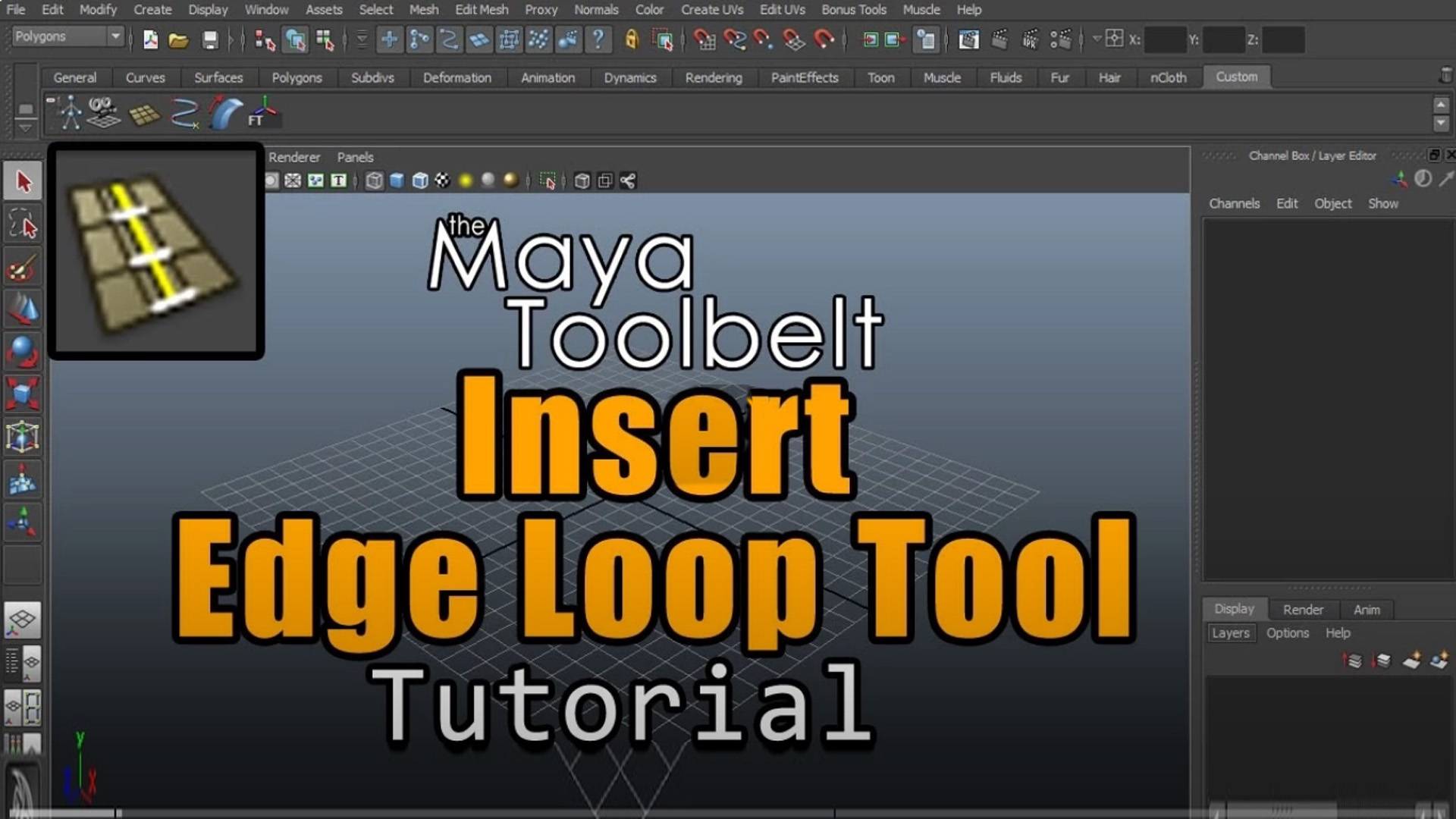Enable Snap to View Planes magnet

(x=794, y=39)
